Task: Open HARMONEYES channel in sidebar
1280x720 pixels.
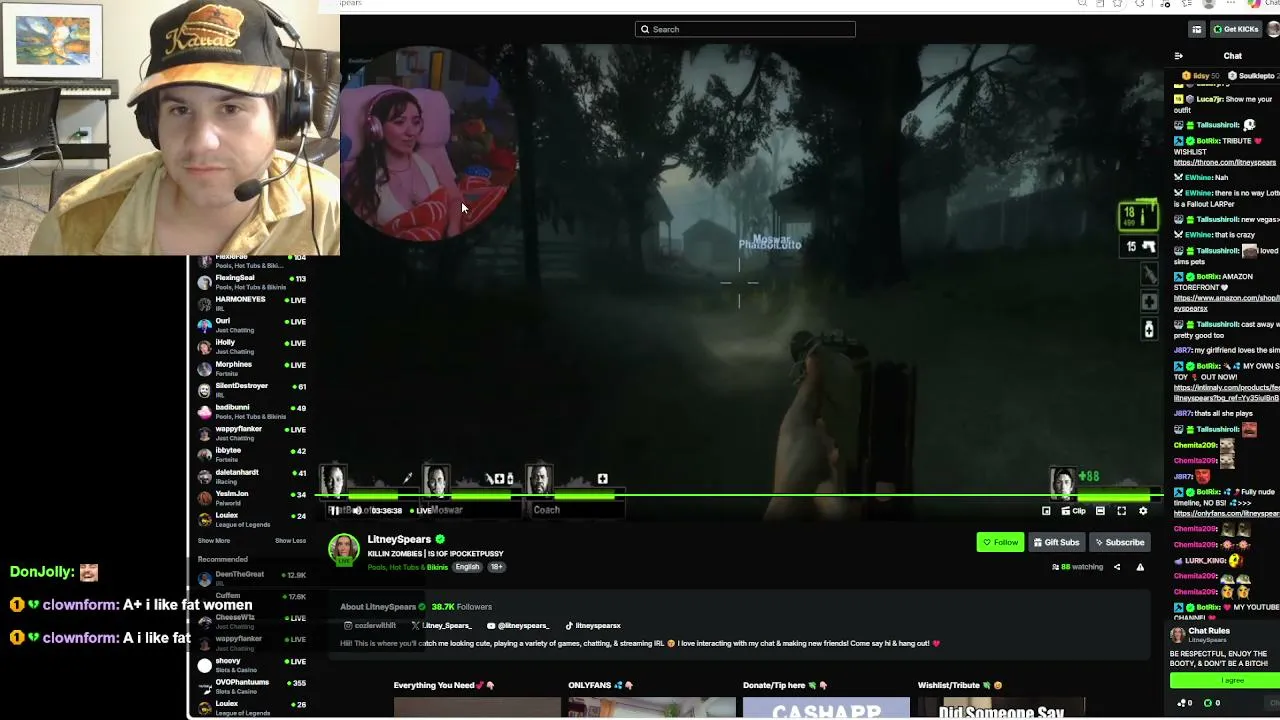Action: click(252, 303)
